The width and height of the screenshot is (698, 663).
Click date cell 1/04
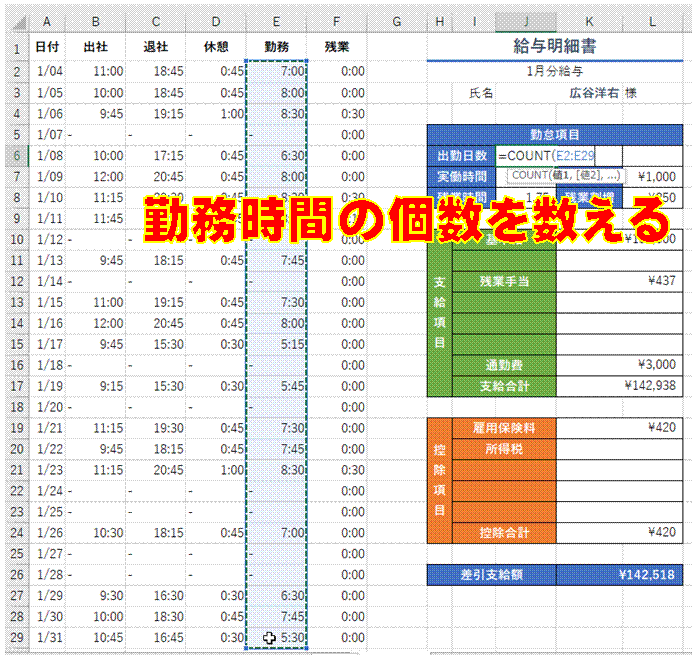tap(47, 71)
